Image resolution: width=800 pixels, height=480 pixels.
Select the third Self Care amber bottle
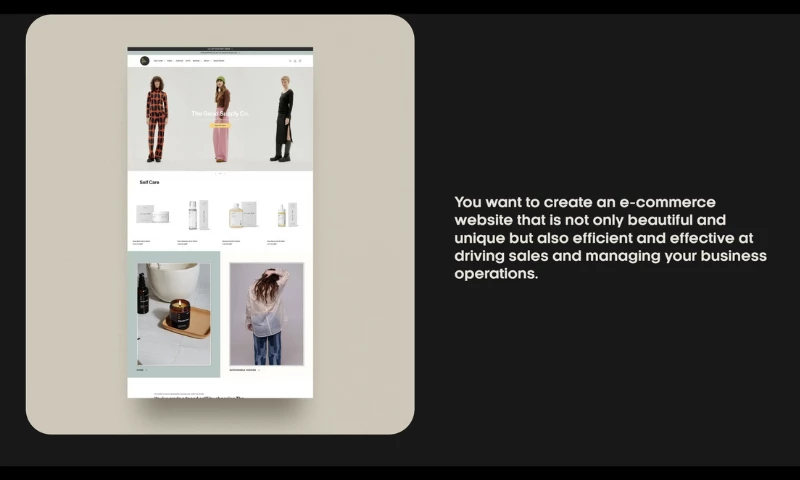point(241,215)
